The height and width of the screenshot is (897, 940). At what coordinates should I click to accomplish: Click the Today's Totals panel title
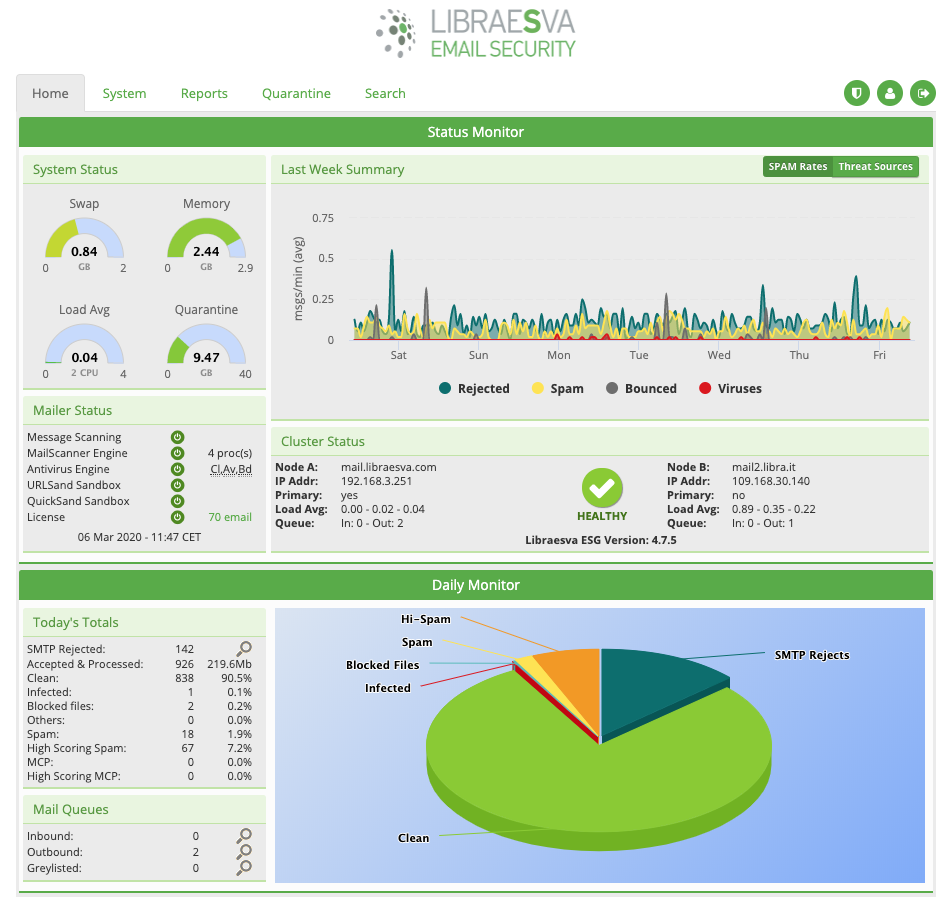(x=76, y=622)
